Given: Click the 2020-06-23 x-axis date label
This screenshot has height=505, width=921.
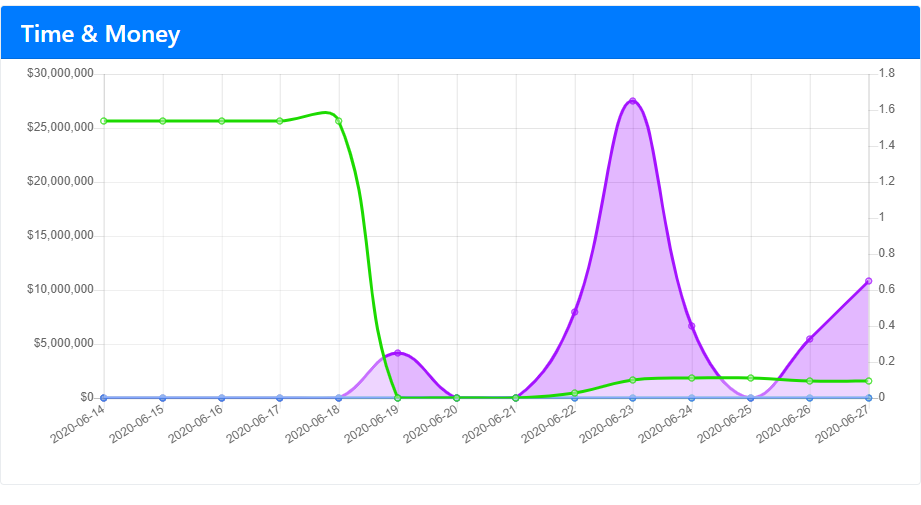Looking at the screenshot, I should coord(607,424).
